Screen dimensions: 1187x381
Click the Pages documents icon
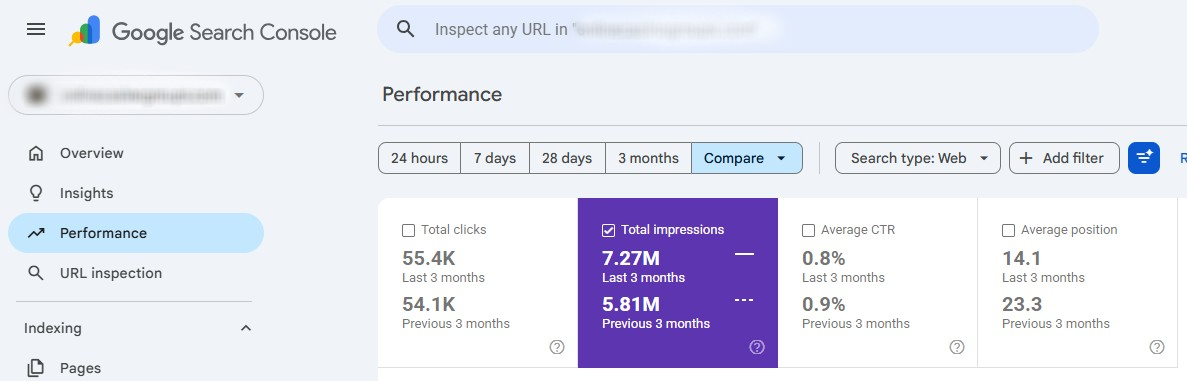(36, 368)
